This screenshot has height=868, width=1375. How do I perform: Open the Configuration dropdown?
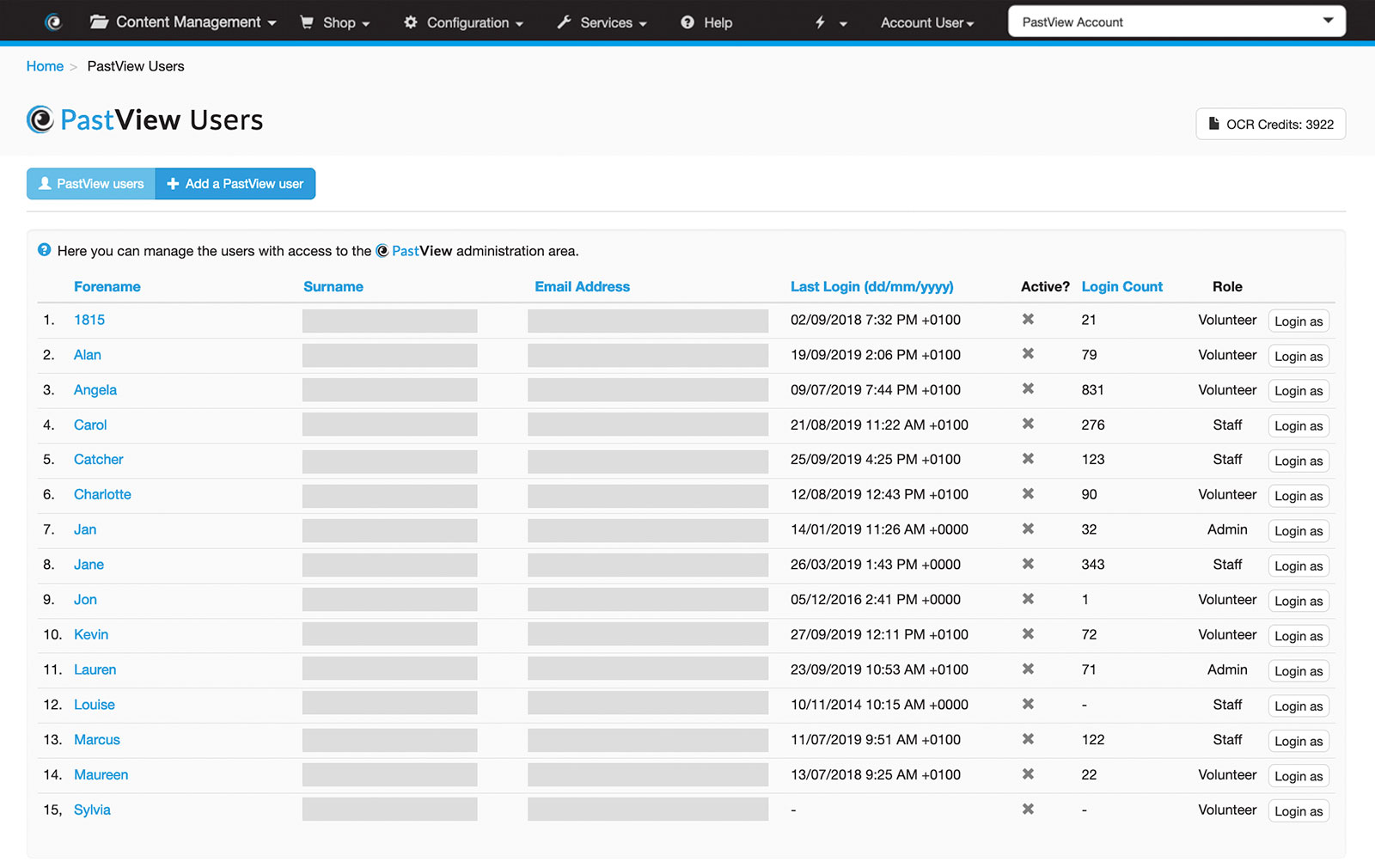pyautogui.click(x=464, y=22)
